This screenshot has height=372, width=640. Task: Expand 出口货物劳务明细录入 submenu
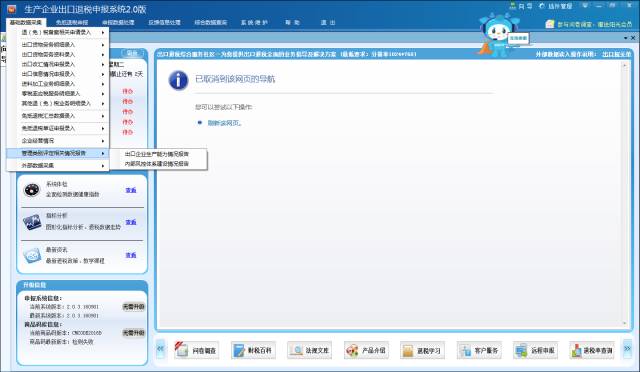click(58, 45)
